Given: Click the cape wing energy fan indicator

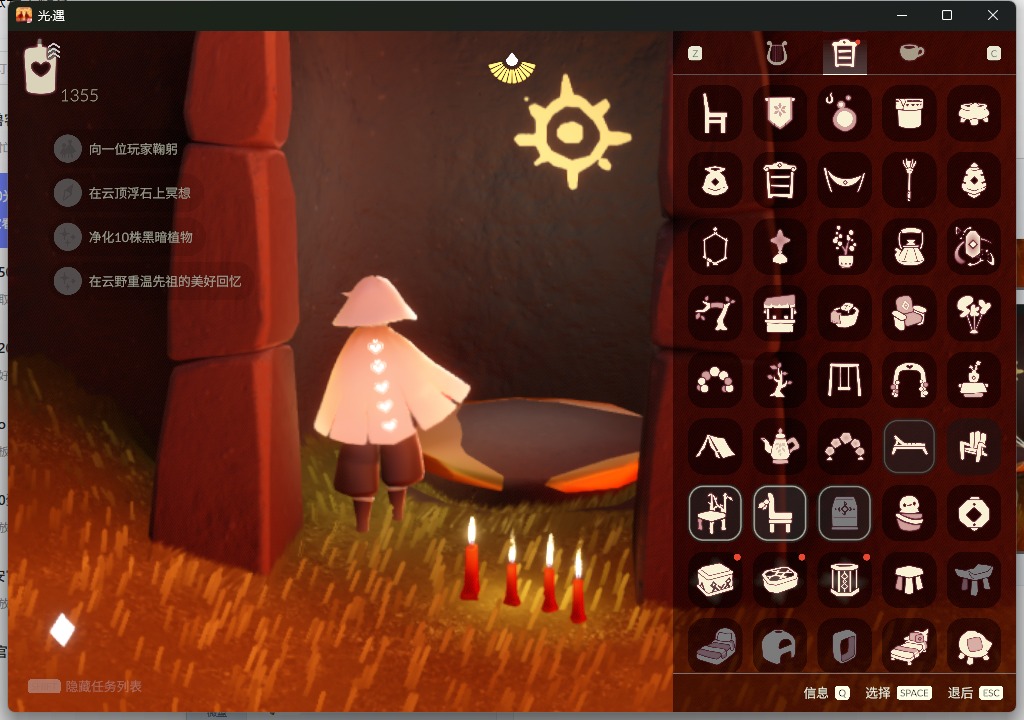Looking at the screenshot, I should tap(512, 68).
